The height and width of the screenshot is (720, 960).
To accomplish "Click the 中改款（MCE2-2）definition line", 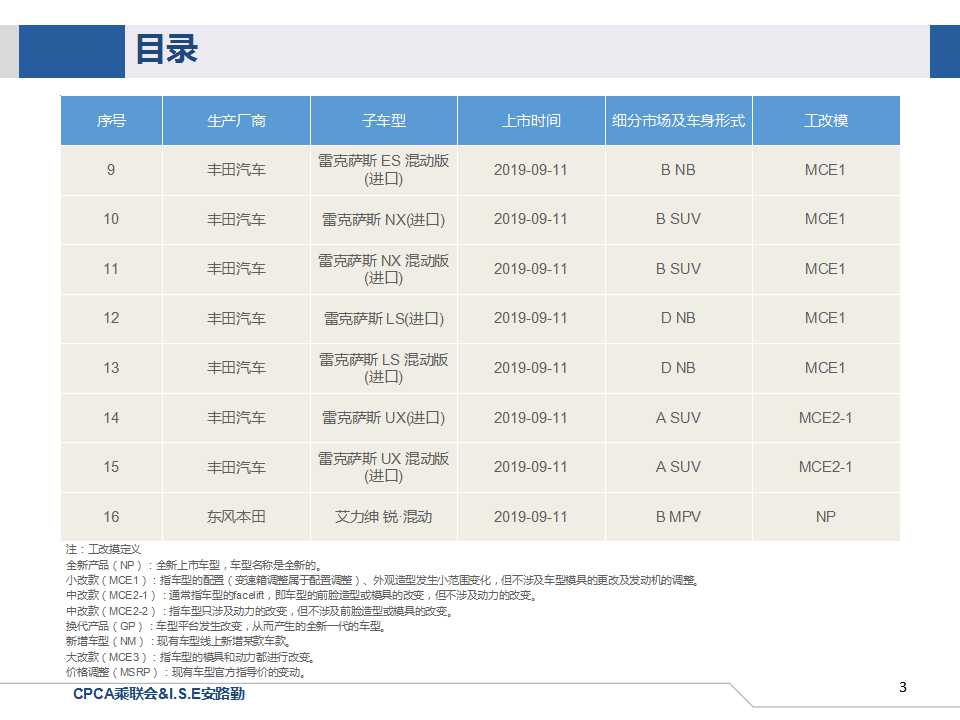I will pyautogui.click(x=260, y=611).
